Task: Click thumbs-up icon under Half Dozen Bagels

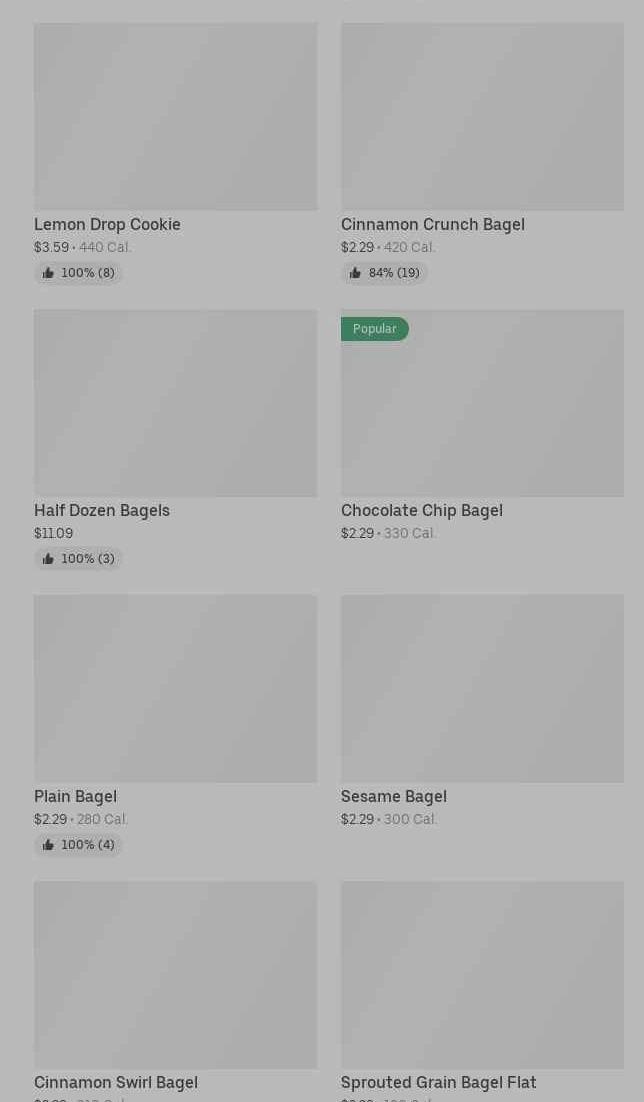Action: (x=48, y=559)
